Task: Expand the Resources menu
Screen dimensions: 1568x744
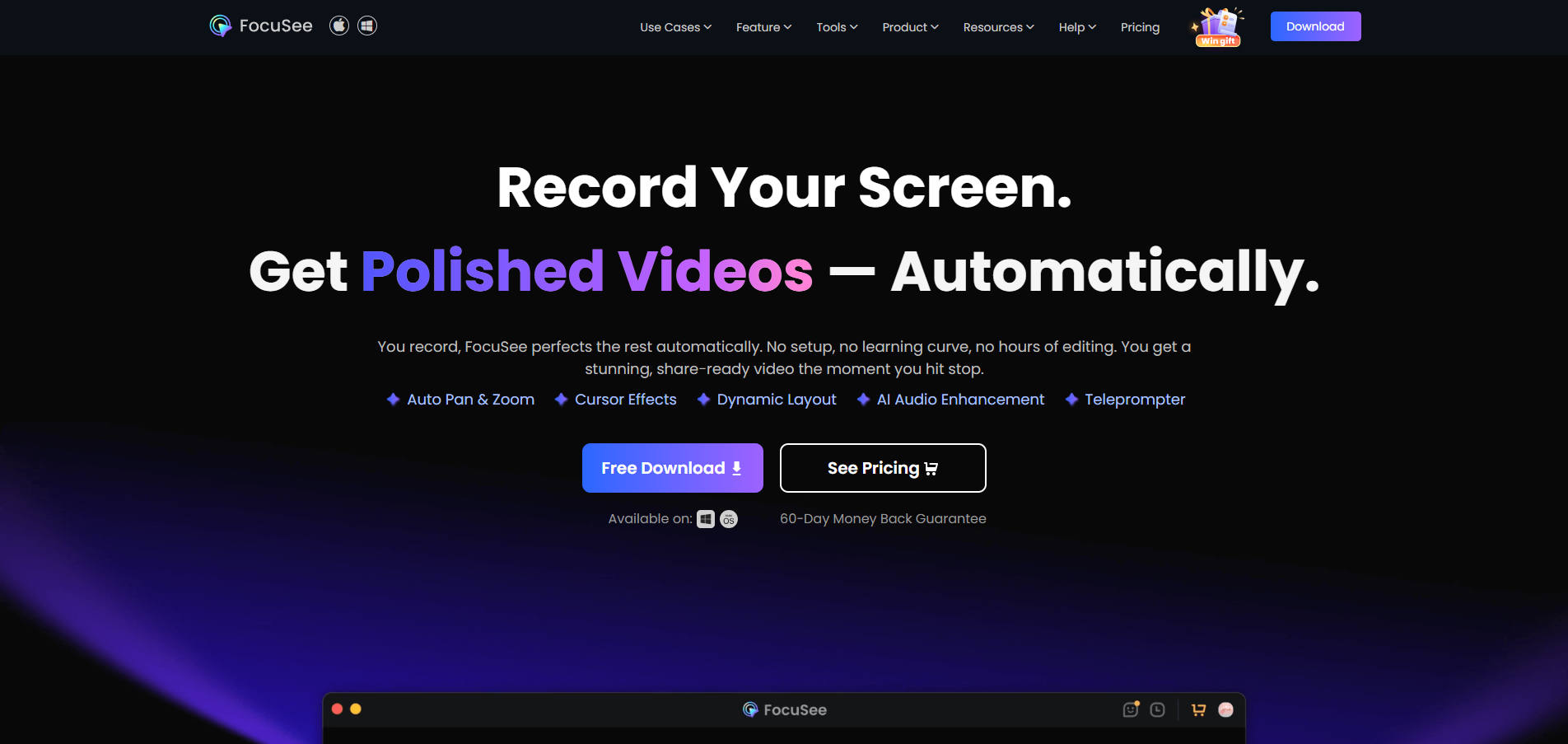Action: 998,27
